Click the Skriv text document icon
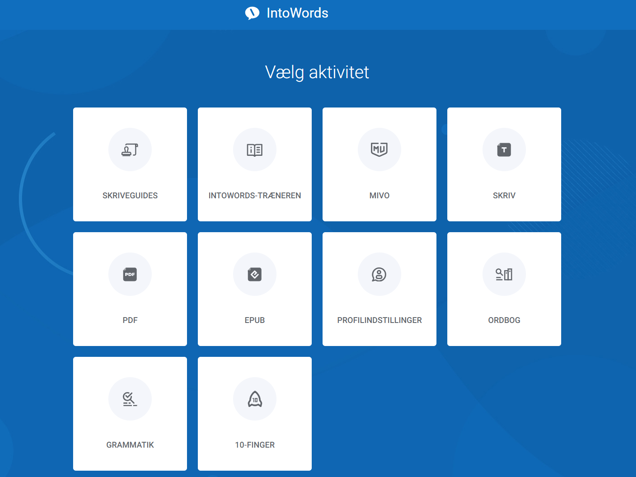This screenshot has width=636, height=477. [504, 150]
